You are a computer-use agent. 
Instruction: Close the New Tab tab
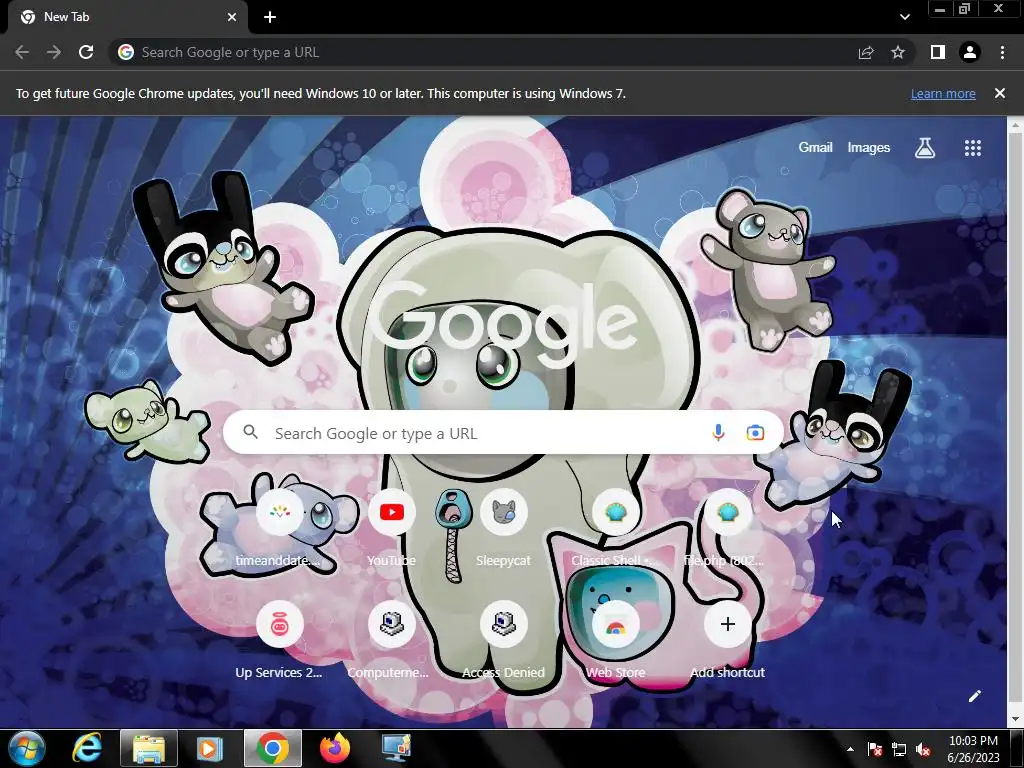(232, 17)
